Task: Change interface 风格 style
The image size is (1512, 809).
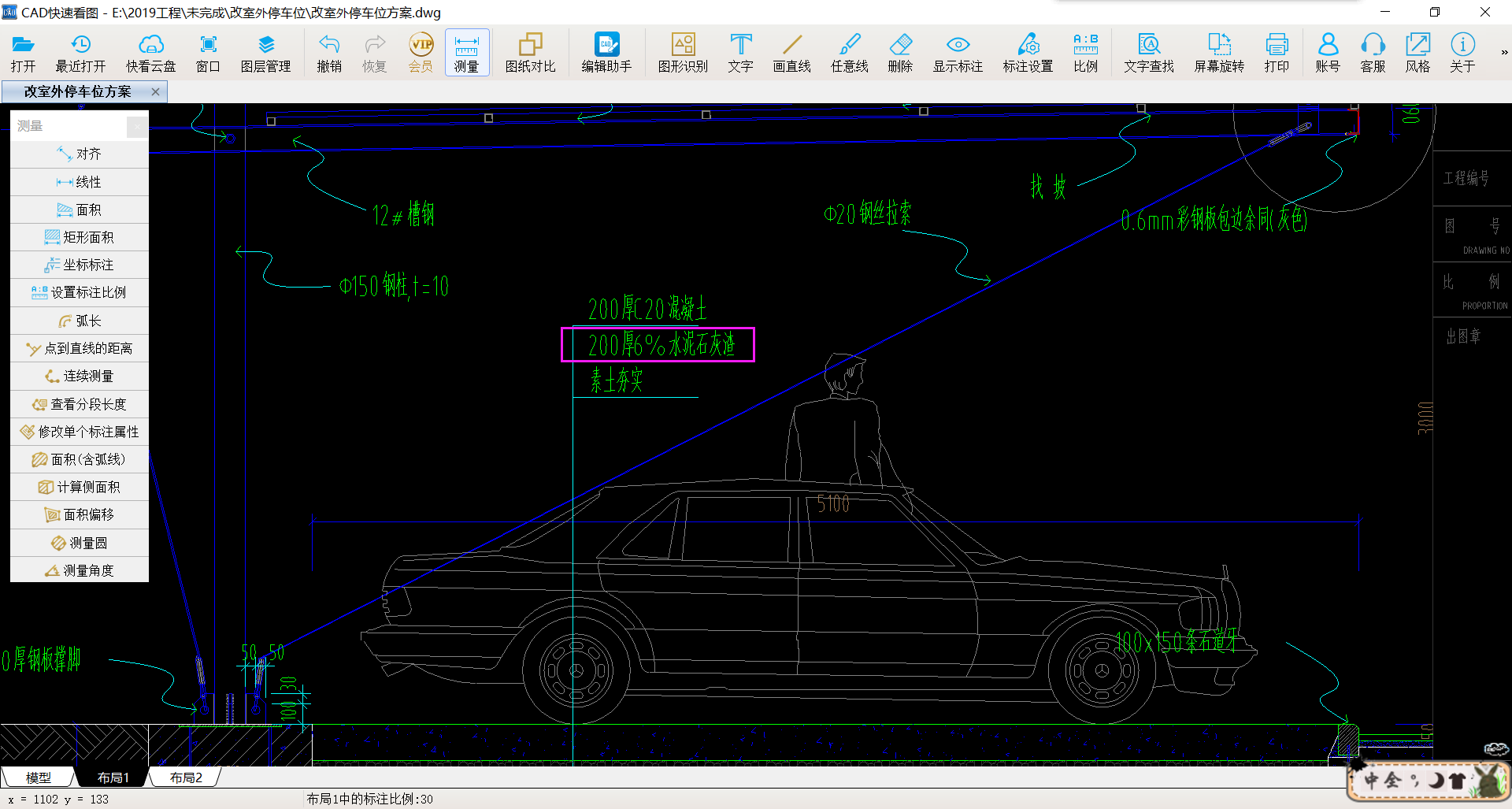Action: 1417,54
